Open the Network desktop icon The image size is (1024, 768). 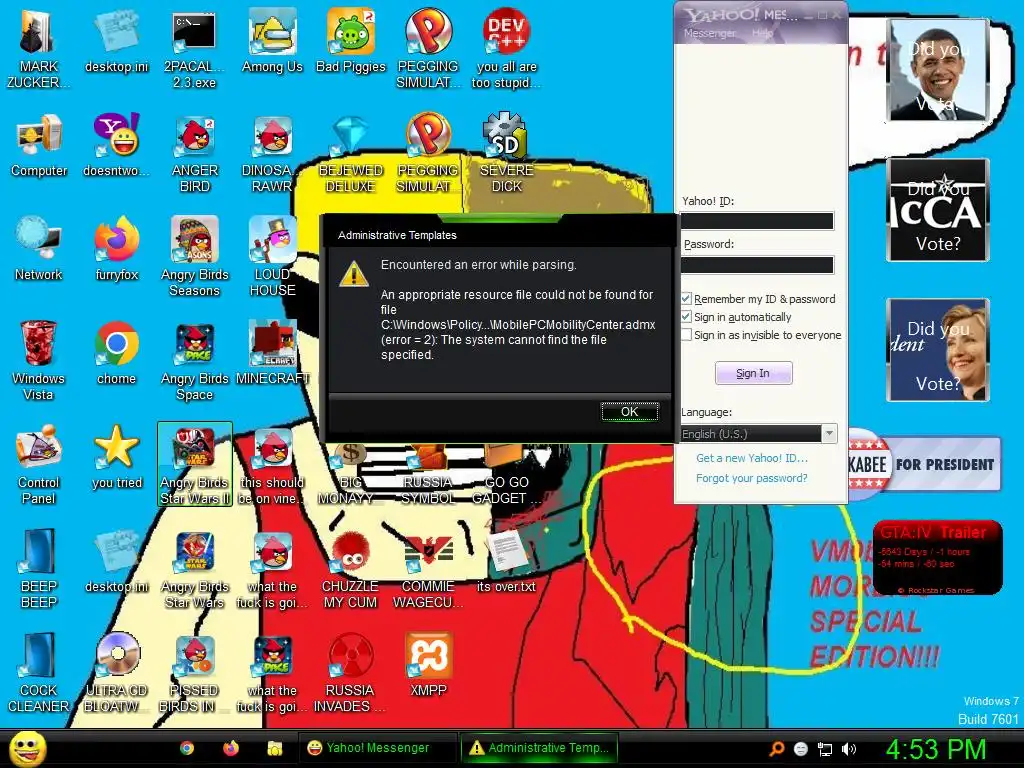(39, 249)
